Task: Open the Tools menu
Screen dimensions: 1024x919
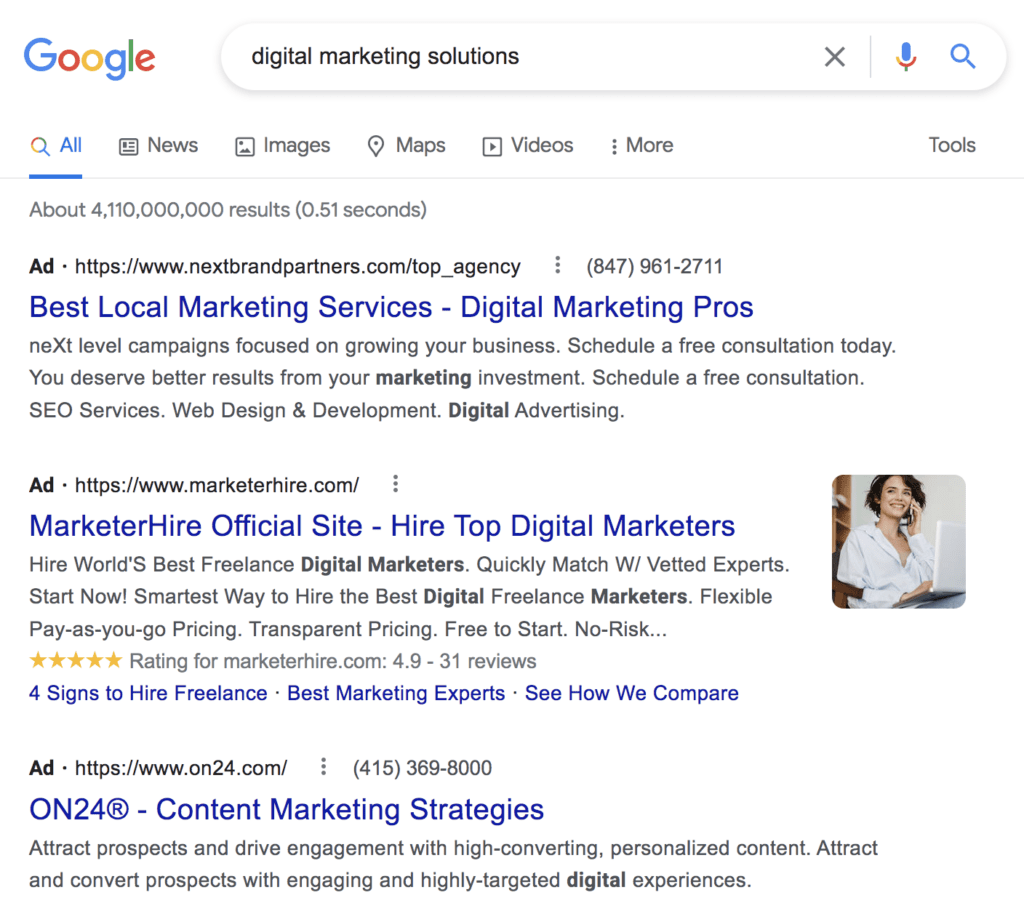Action: (951, 146)
